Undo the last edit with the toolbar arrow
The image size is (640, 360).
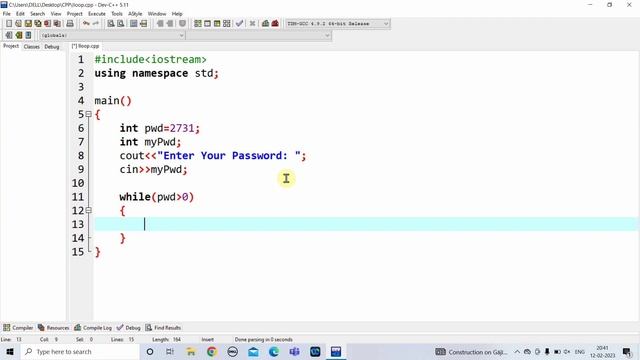pos(86,24)
